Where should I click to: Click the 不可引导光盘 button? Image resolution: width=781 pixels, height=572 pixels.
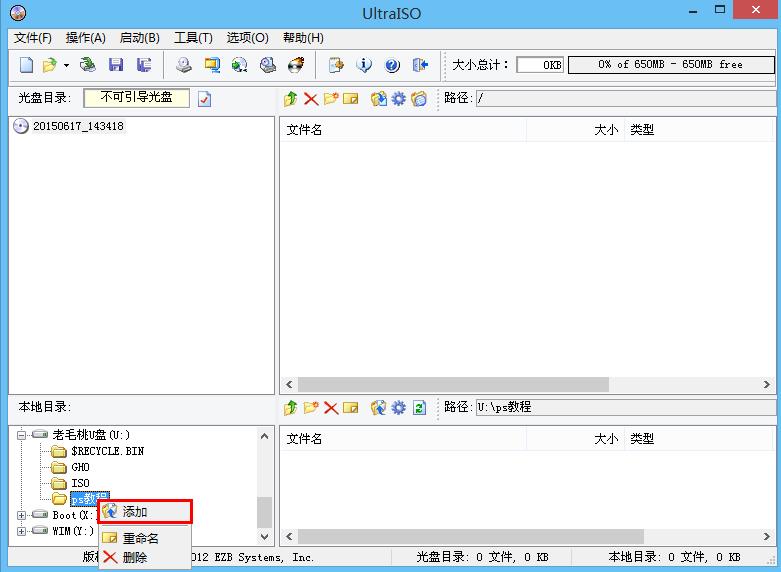tap(136, 98)
